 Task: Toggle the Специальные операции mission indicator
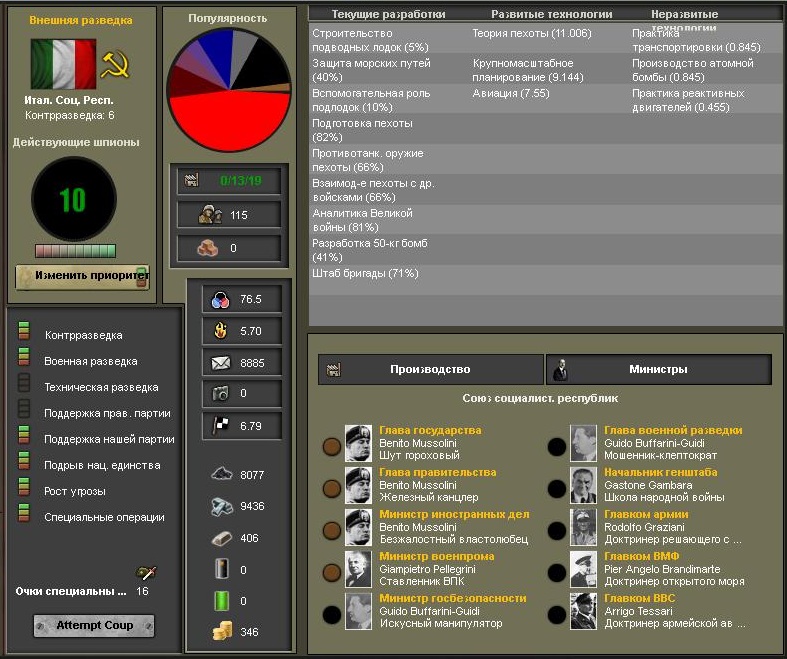24,517
